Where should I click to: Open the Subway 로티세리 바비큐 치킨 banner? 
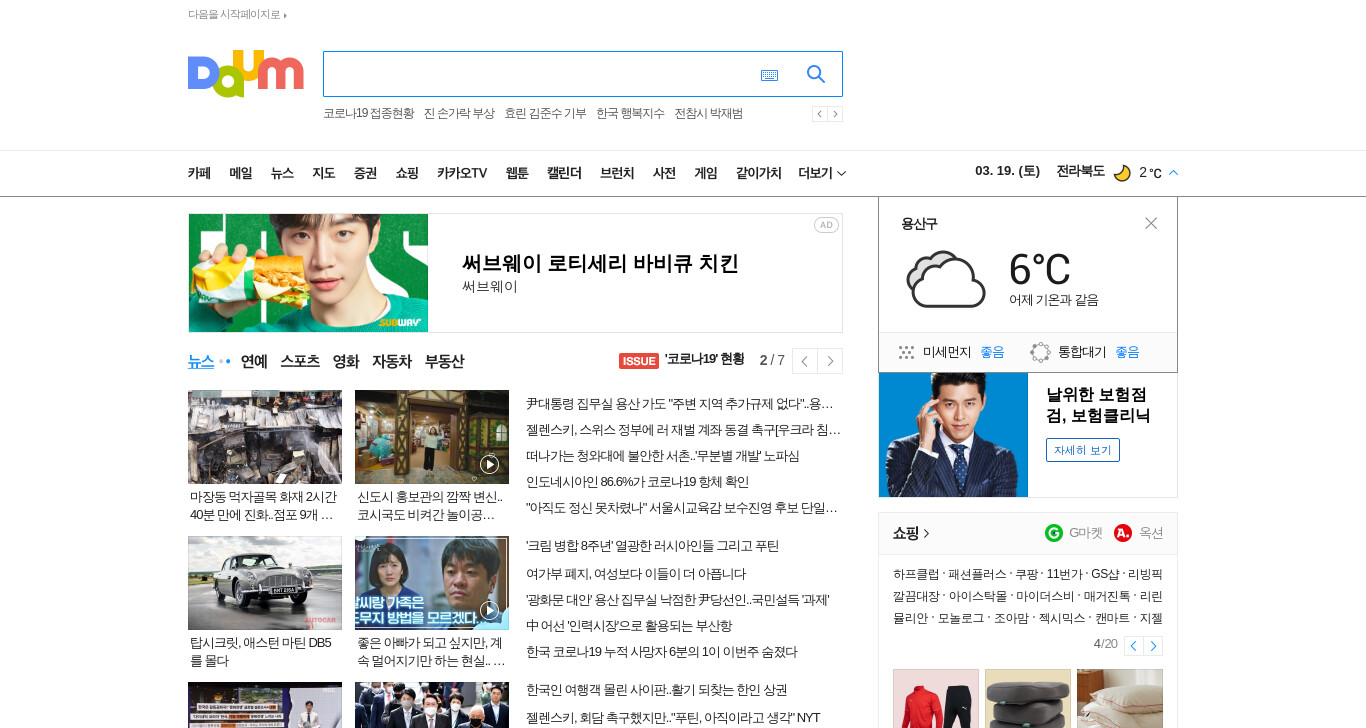515,273
